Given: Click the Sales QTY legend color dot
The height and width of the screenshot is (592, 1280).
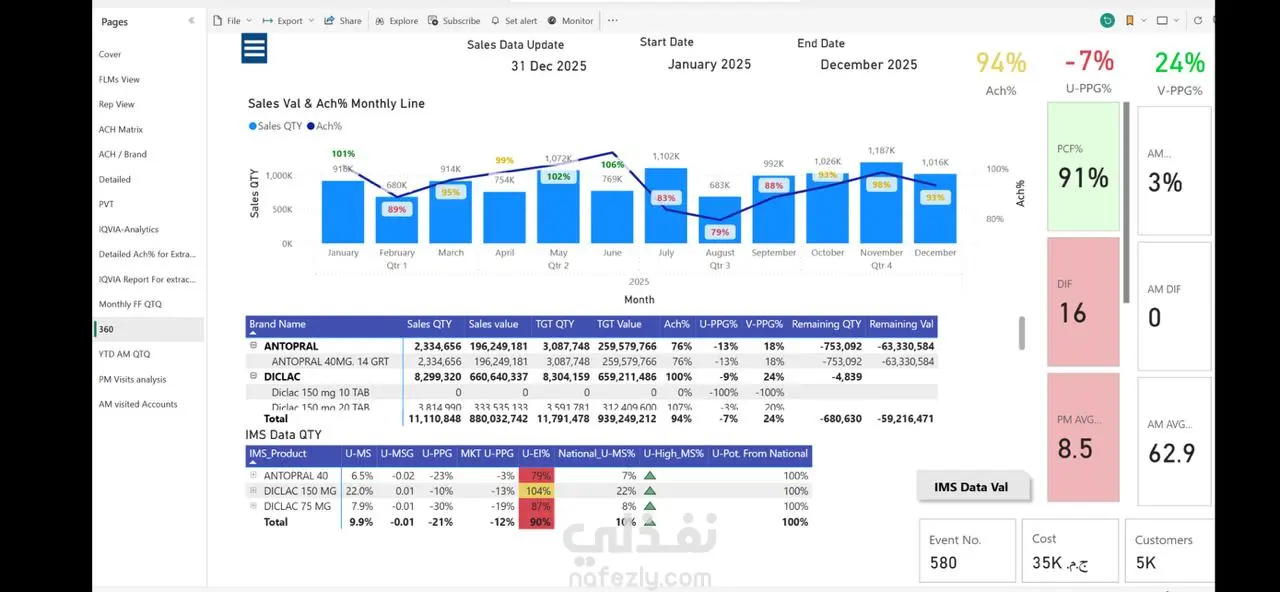Looking at the screenshot, I should [252, 126].
